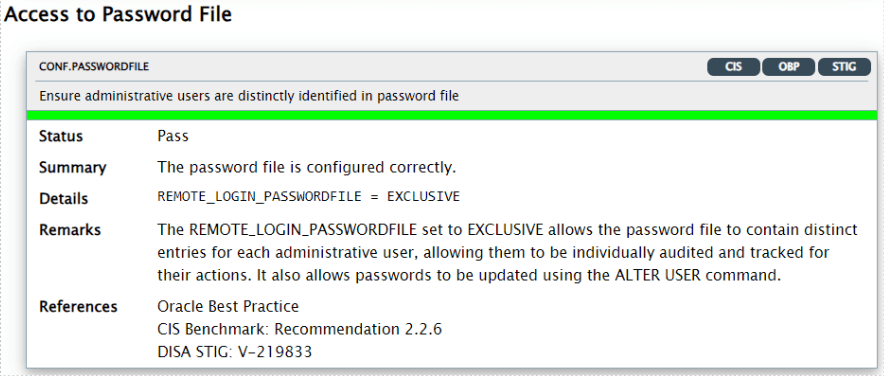Click the Oracle Best Practice reference
Image resolution: width=884 pixels, height=376 pixels.
coord(228,307)
